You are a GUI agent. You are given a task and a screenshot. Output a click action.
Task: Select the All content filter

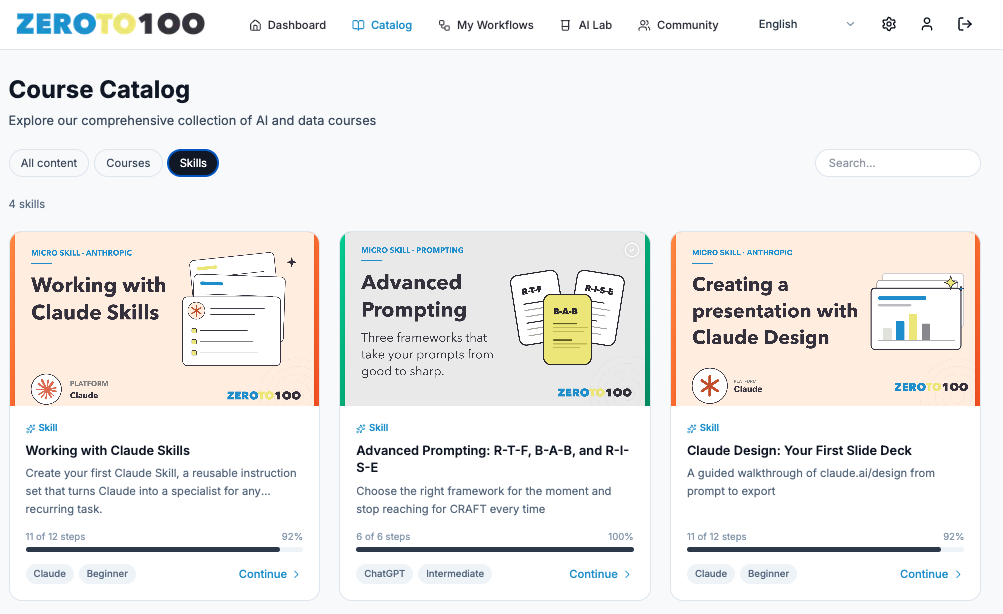tap(49, 163)
